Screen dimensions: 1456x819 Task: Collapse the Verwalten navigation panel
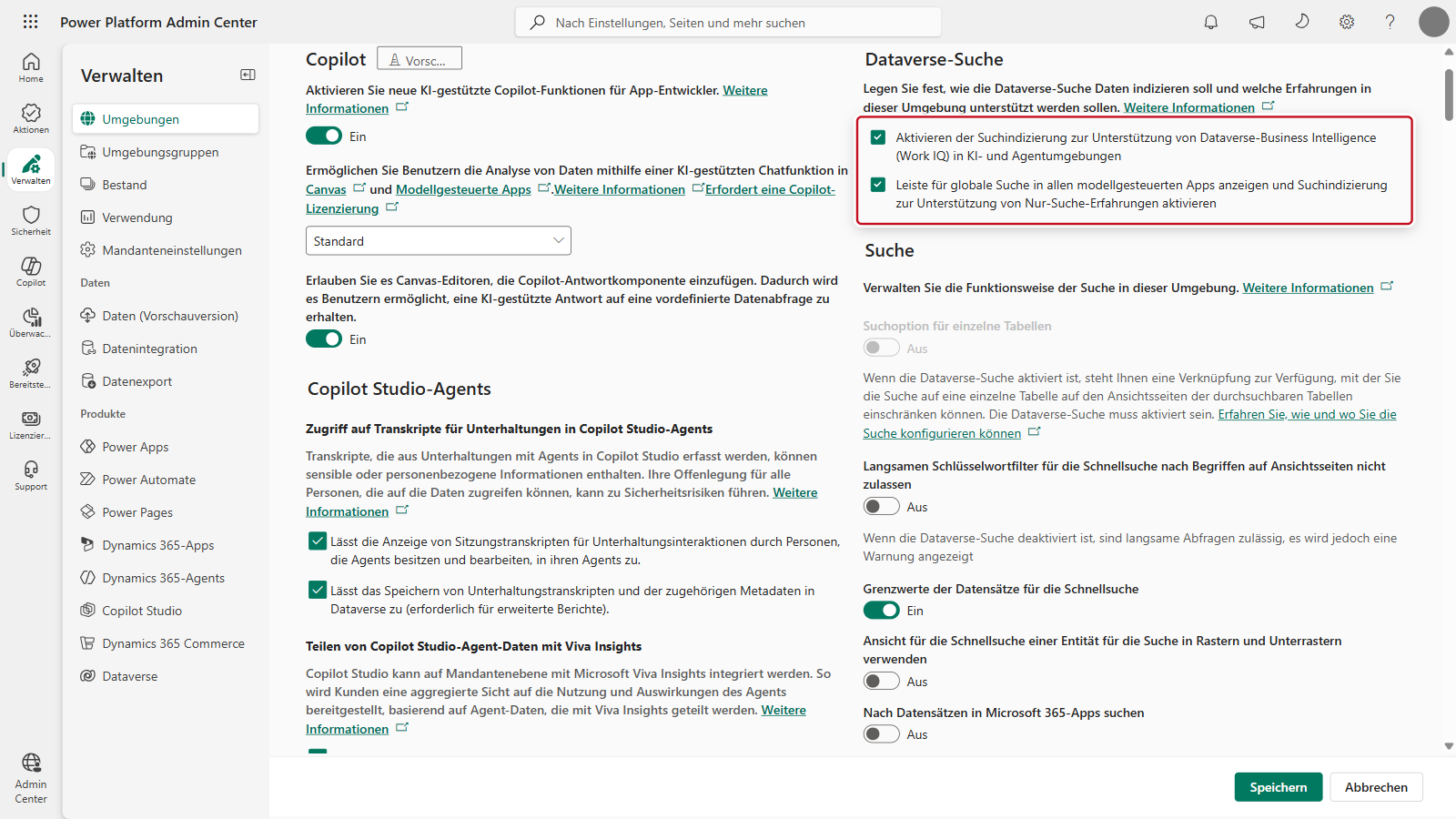pyautogui.click(x=248, y=75)
